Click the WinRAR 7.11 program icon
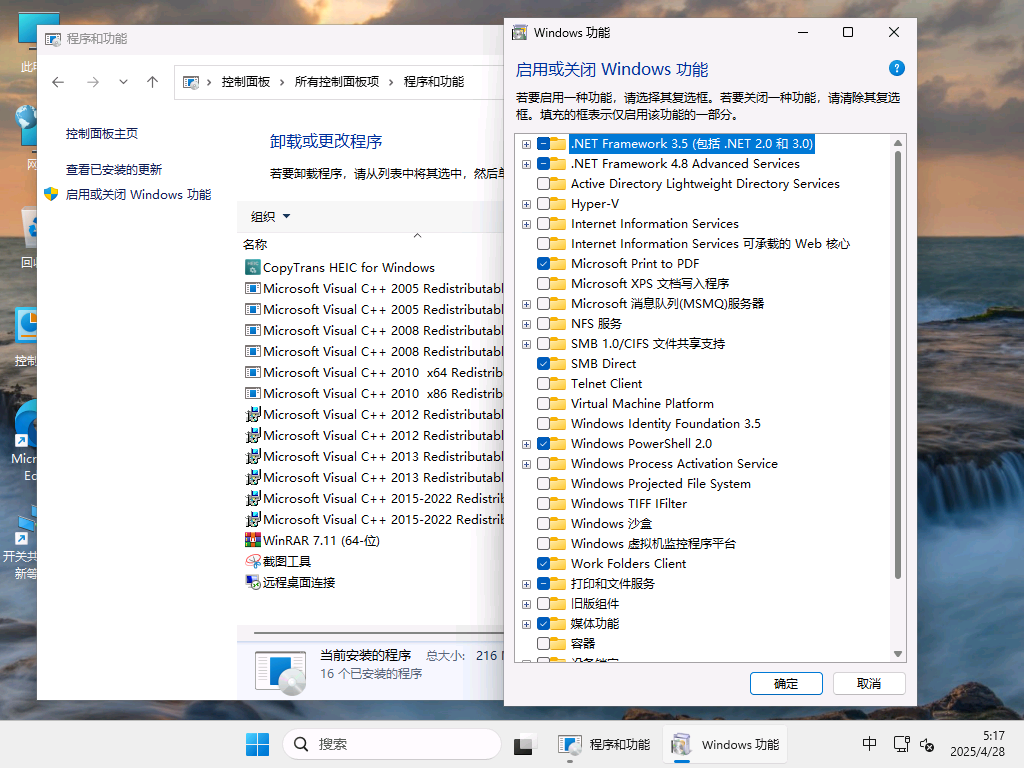The width and height of the screenshot is (1024, 768). tap(252, 540)
